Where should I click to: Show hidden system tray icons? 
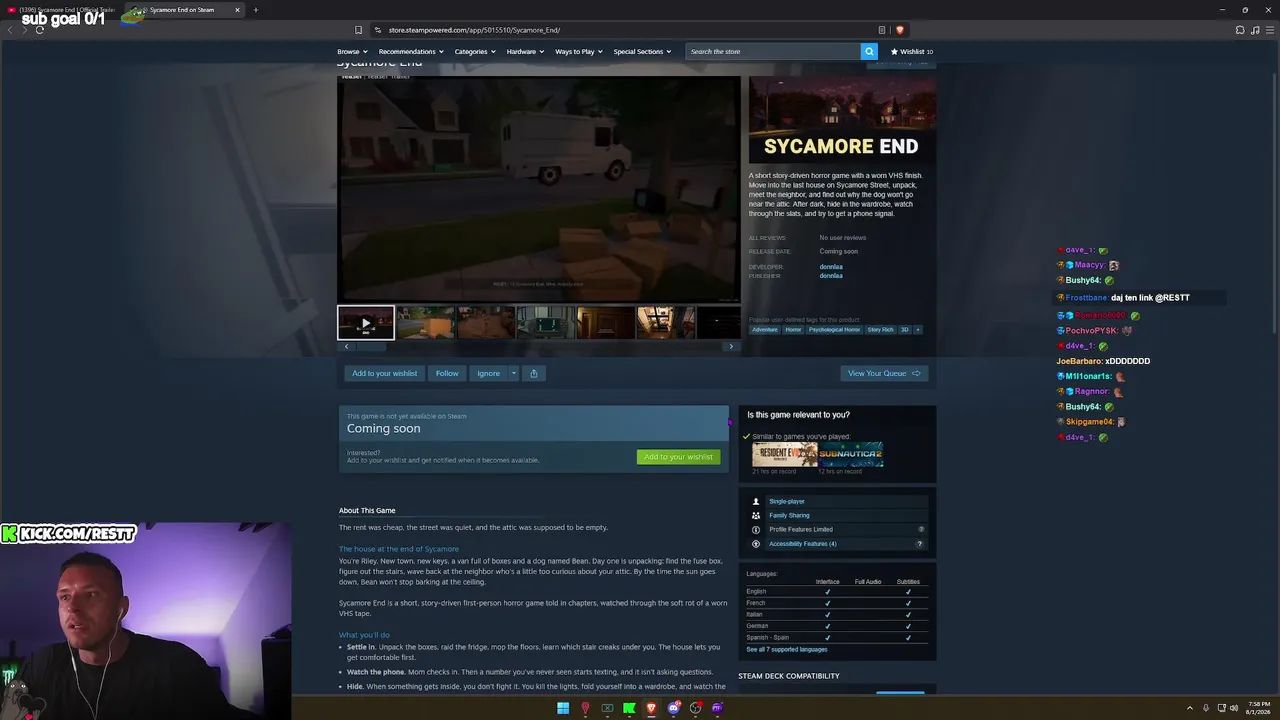click(x=1190, y=708)
